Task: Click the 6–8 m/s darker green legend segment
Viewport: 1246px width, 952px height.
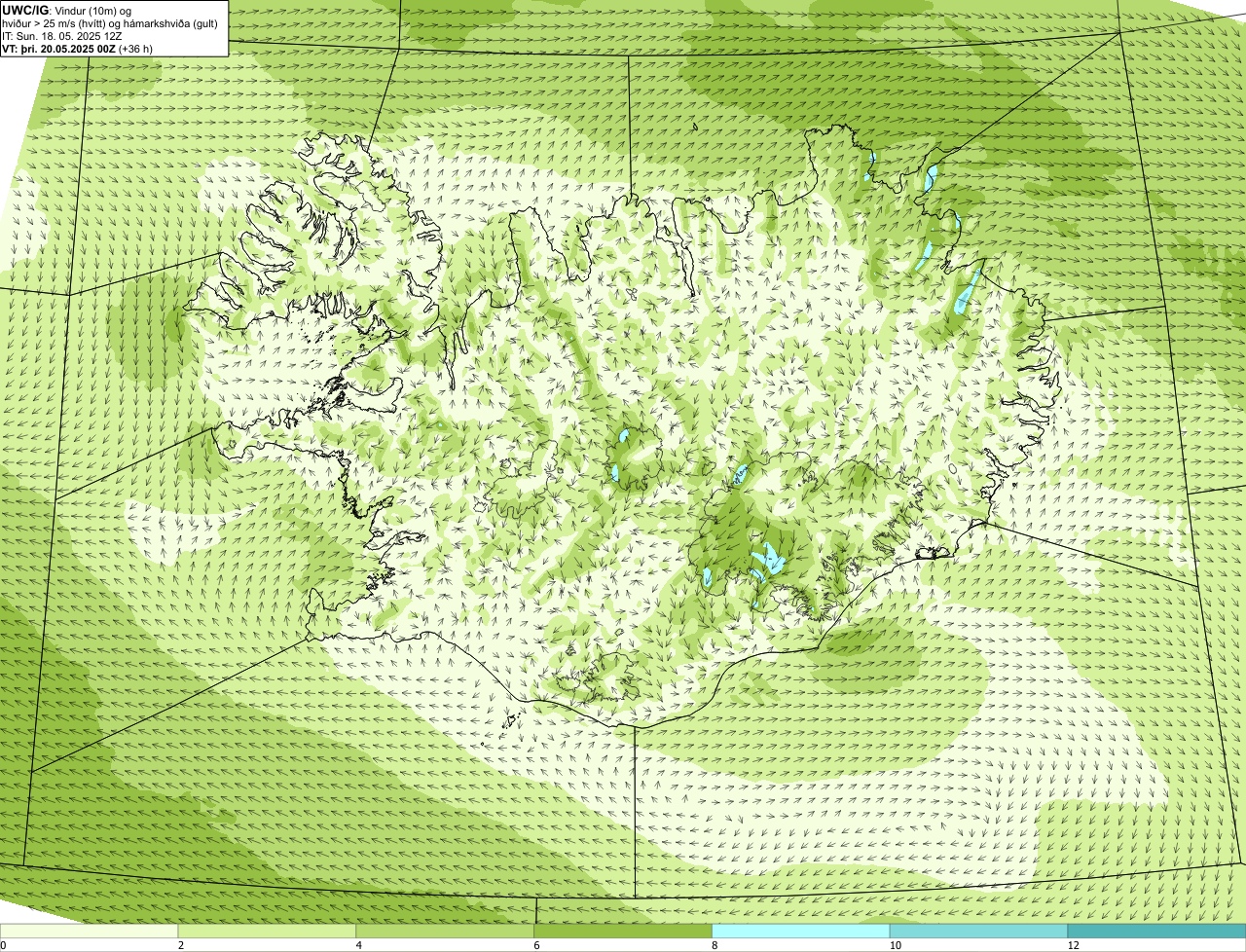Action: [623, 932]
